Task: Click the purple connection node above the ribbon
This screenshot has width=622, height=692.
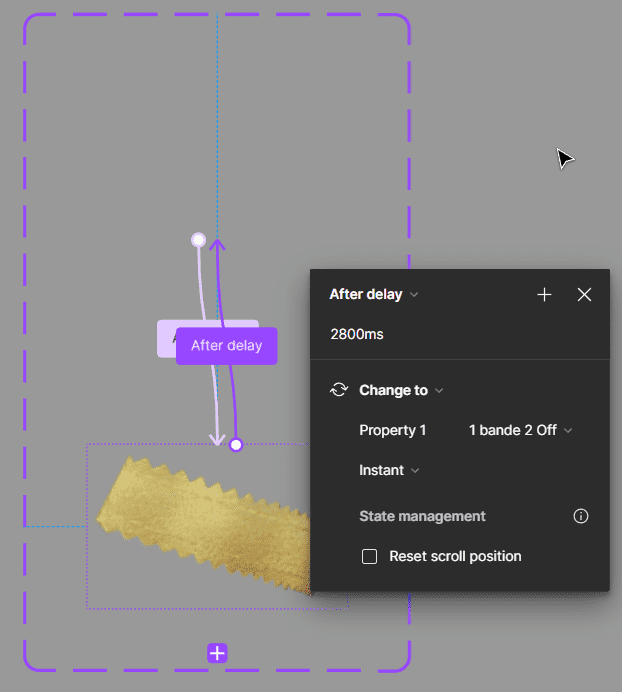Action: pos(236,444)
